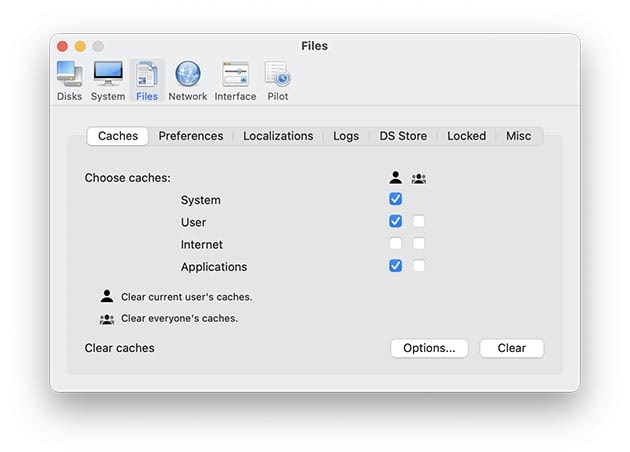The height and width of the screenshot is (452, 630).
Task: Click the 'Applications' cache row label
Action: click(214, 267)
